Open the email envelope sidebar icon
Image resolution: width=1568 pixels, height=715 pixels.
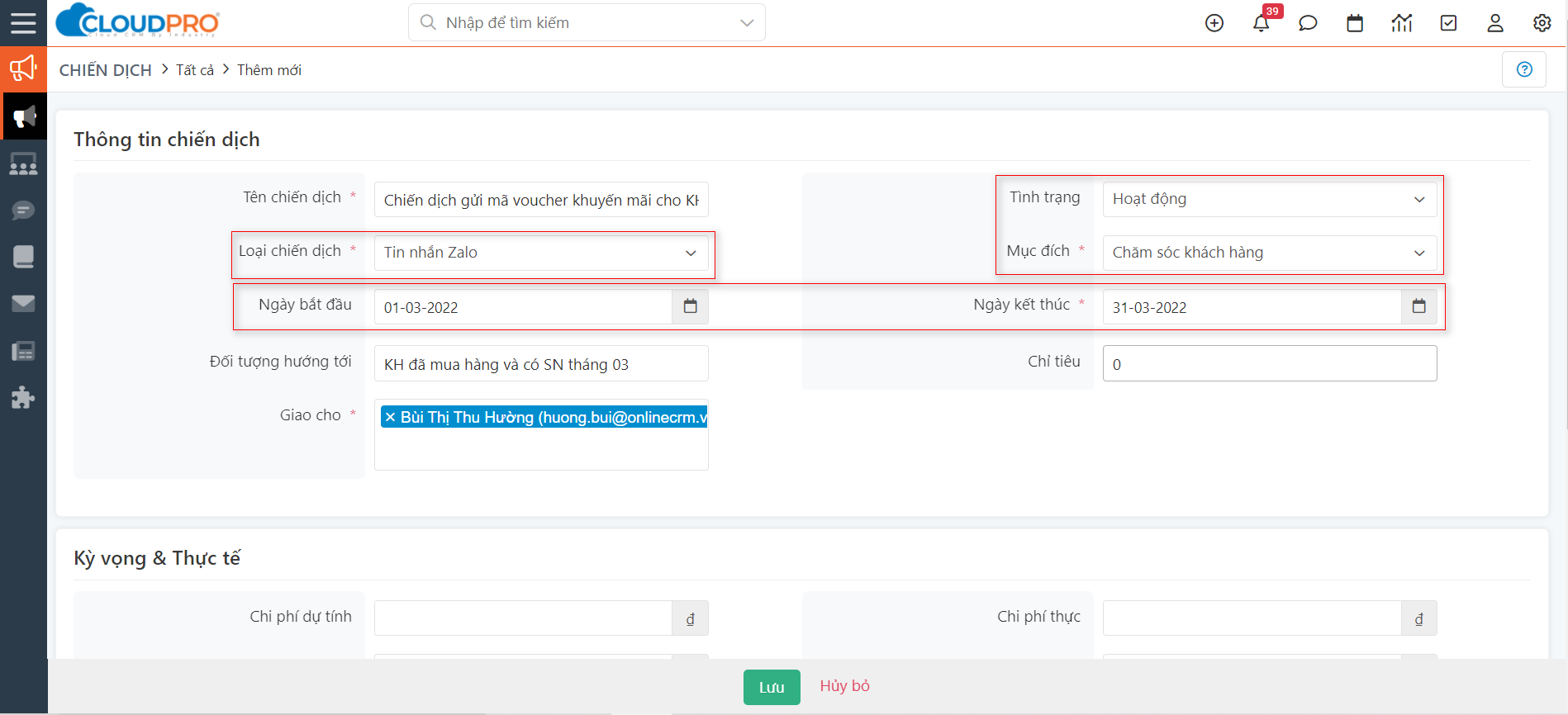(x=23, y=304)
